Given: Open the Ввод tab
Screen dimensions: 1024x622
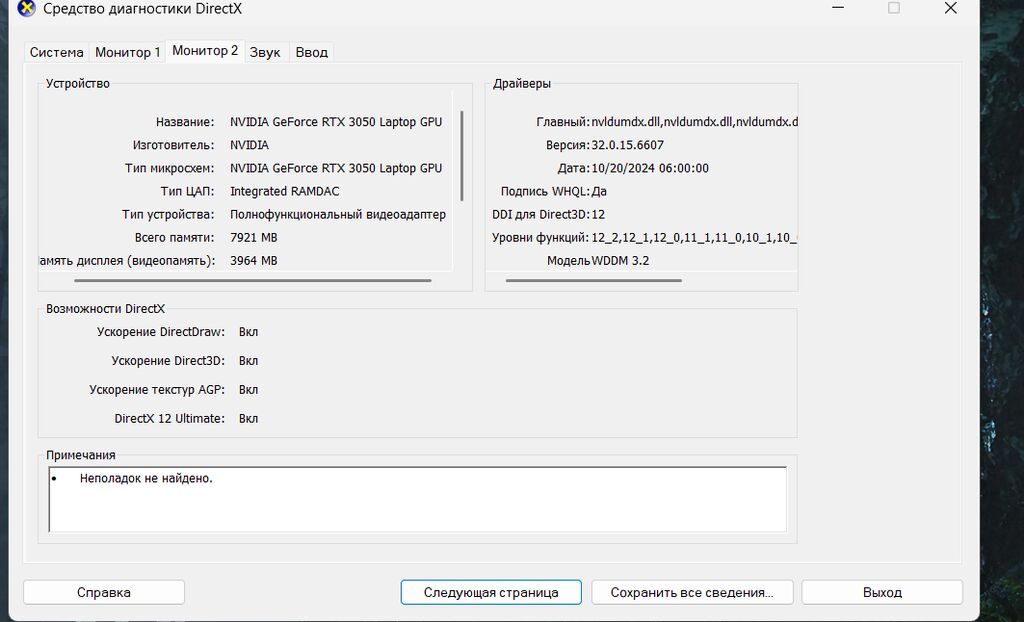Looking at the screenshot, I should click(x=312, y=52).
